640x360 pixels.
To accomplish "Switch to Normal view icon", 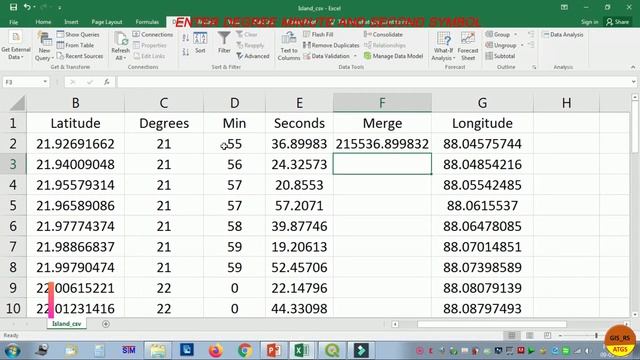I will tap(511, 335).
